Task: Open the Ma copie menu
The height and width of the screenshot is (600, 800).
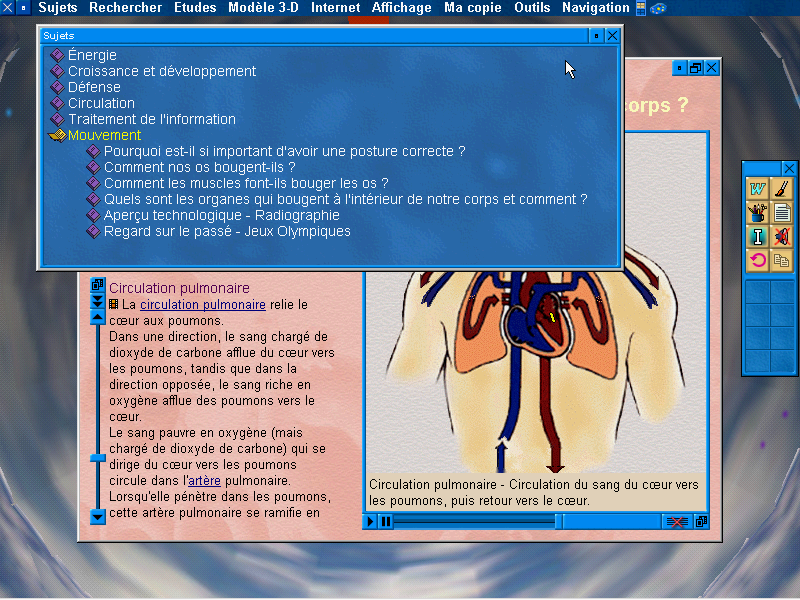Action: [472, 8]
